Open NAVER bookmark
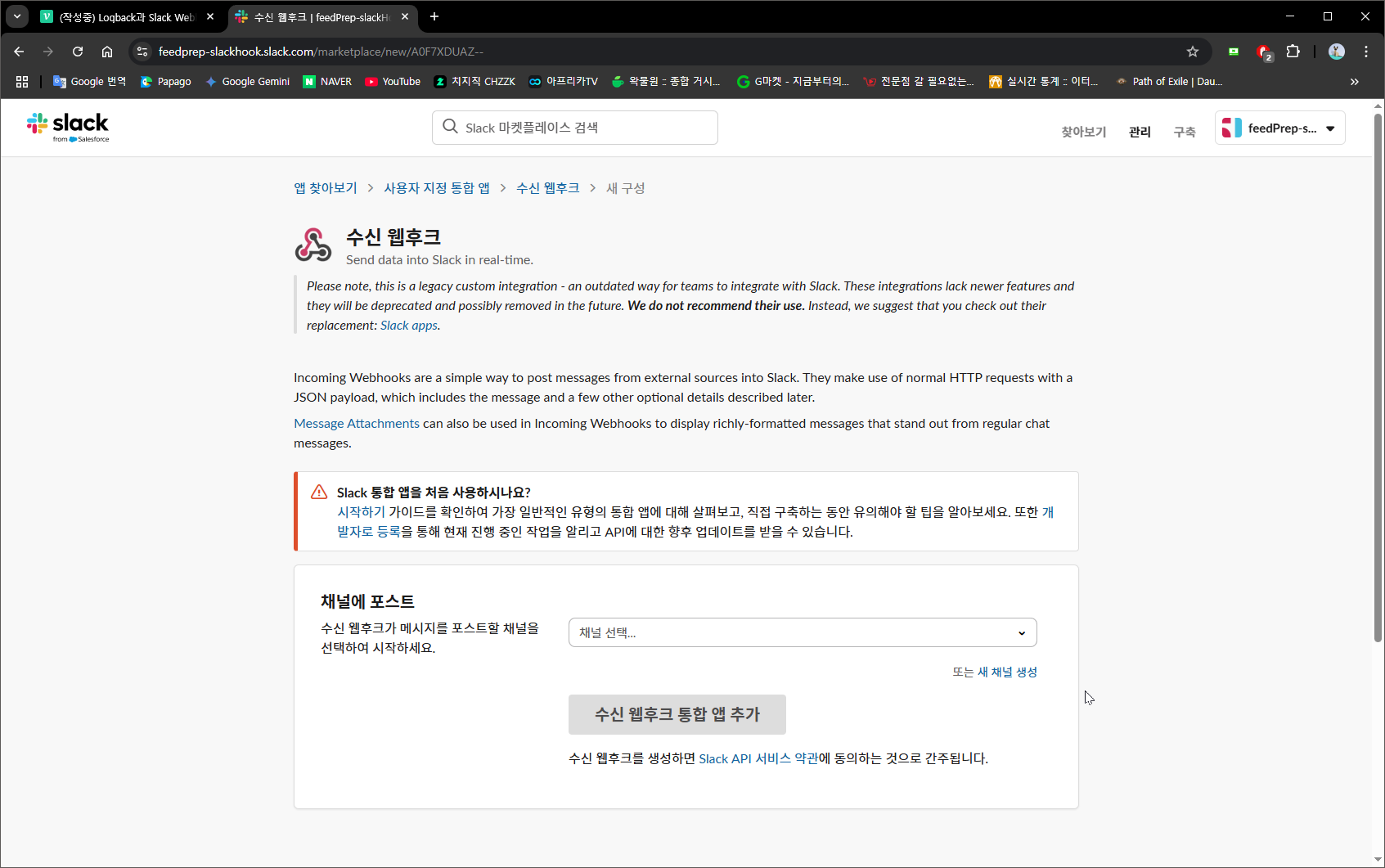Image resolution: width=1385 pixels, height=868 pixels. 327,82
